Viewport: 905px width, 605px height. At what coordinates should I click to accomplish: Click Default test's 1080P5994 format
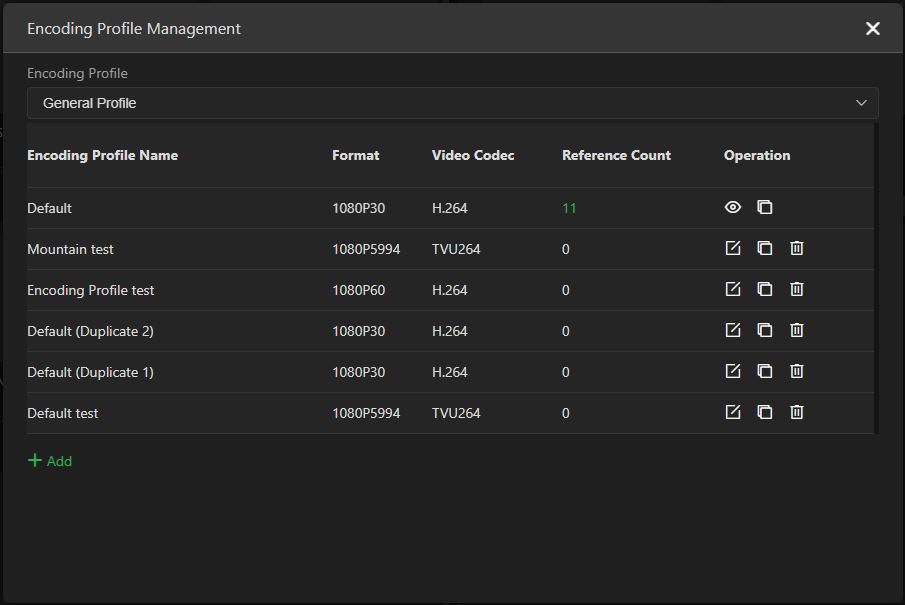[x=366, y=413]
